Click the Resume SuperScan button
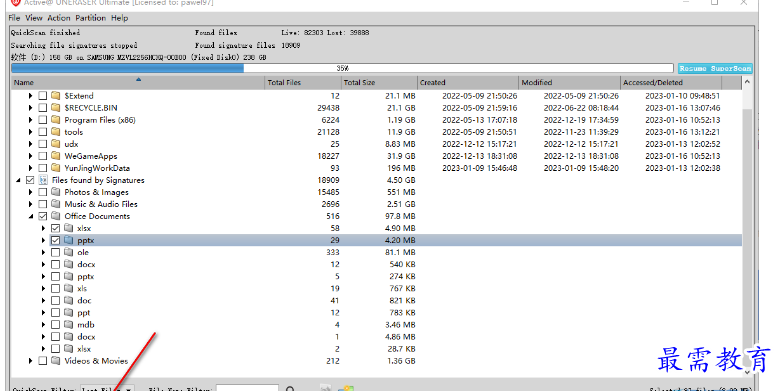This screenshot has height=391, width=779. (x=715, y=69)
